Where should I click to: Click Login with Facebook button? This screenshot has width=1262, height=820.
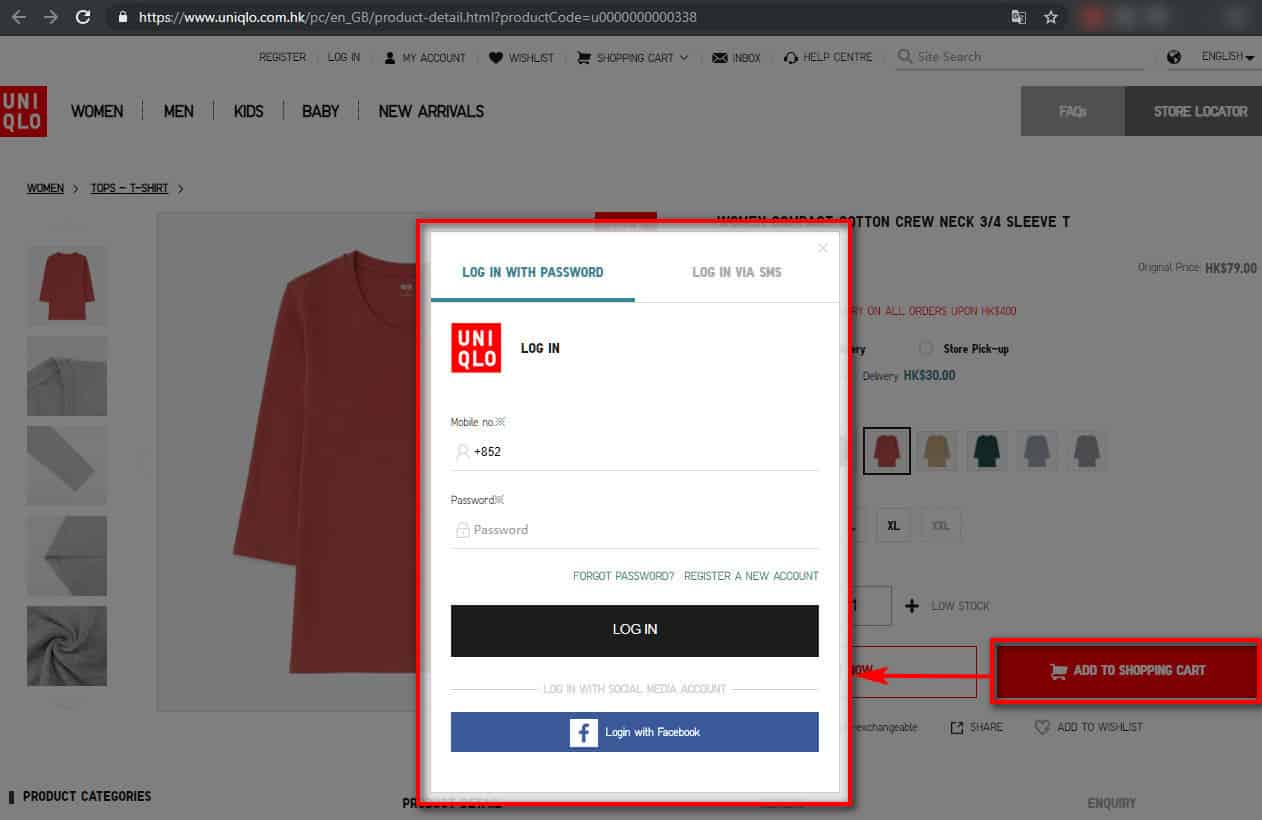[x=635, y=732]
